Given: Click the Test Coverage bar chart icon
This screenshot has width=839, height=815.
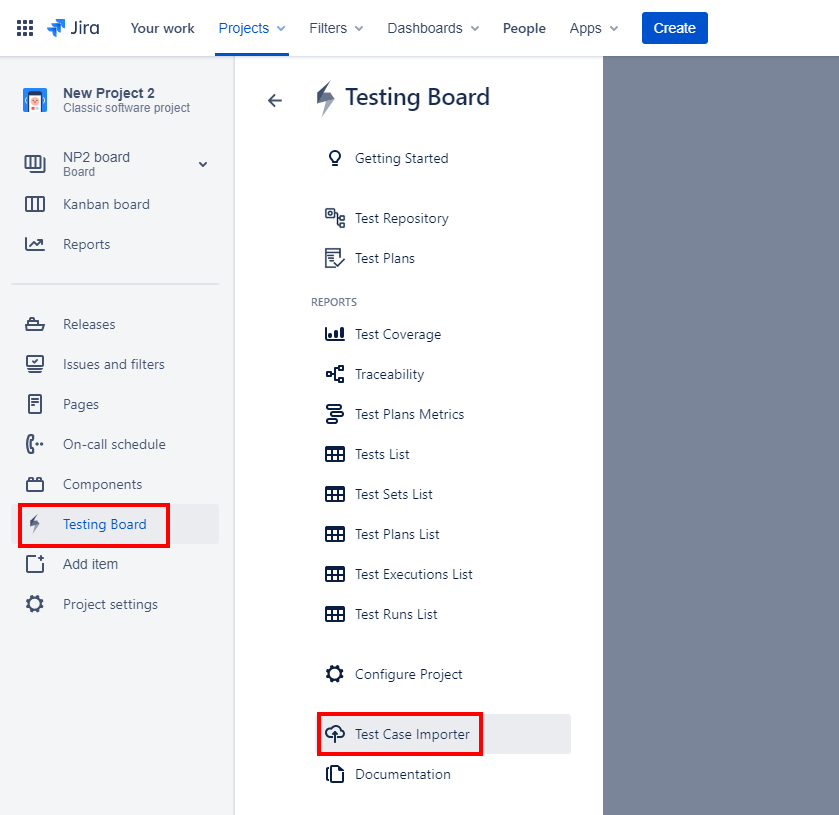Looking at the screenshot, I should (x=335, y=334).
